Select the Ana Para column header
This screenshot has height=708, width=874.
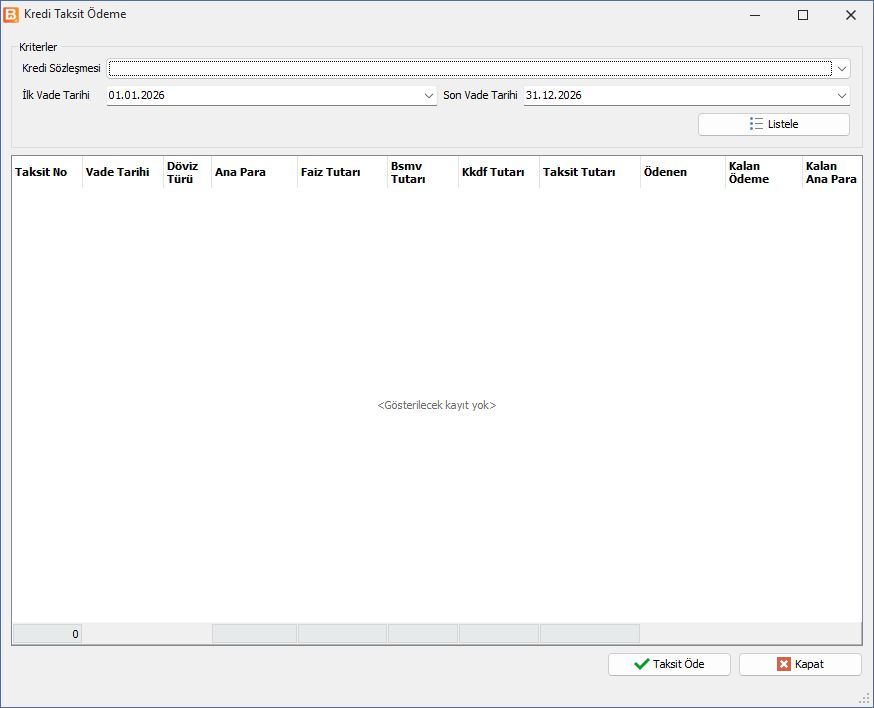point(254,172)
